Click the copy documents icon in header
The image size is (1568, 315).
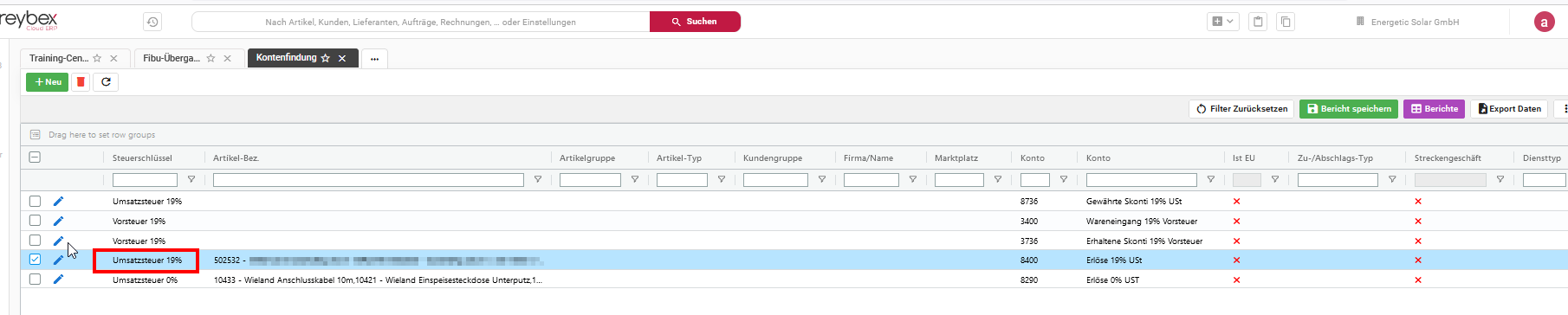pos(1286,22)
